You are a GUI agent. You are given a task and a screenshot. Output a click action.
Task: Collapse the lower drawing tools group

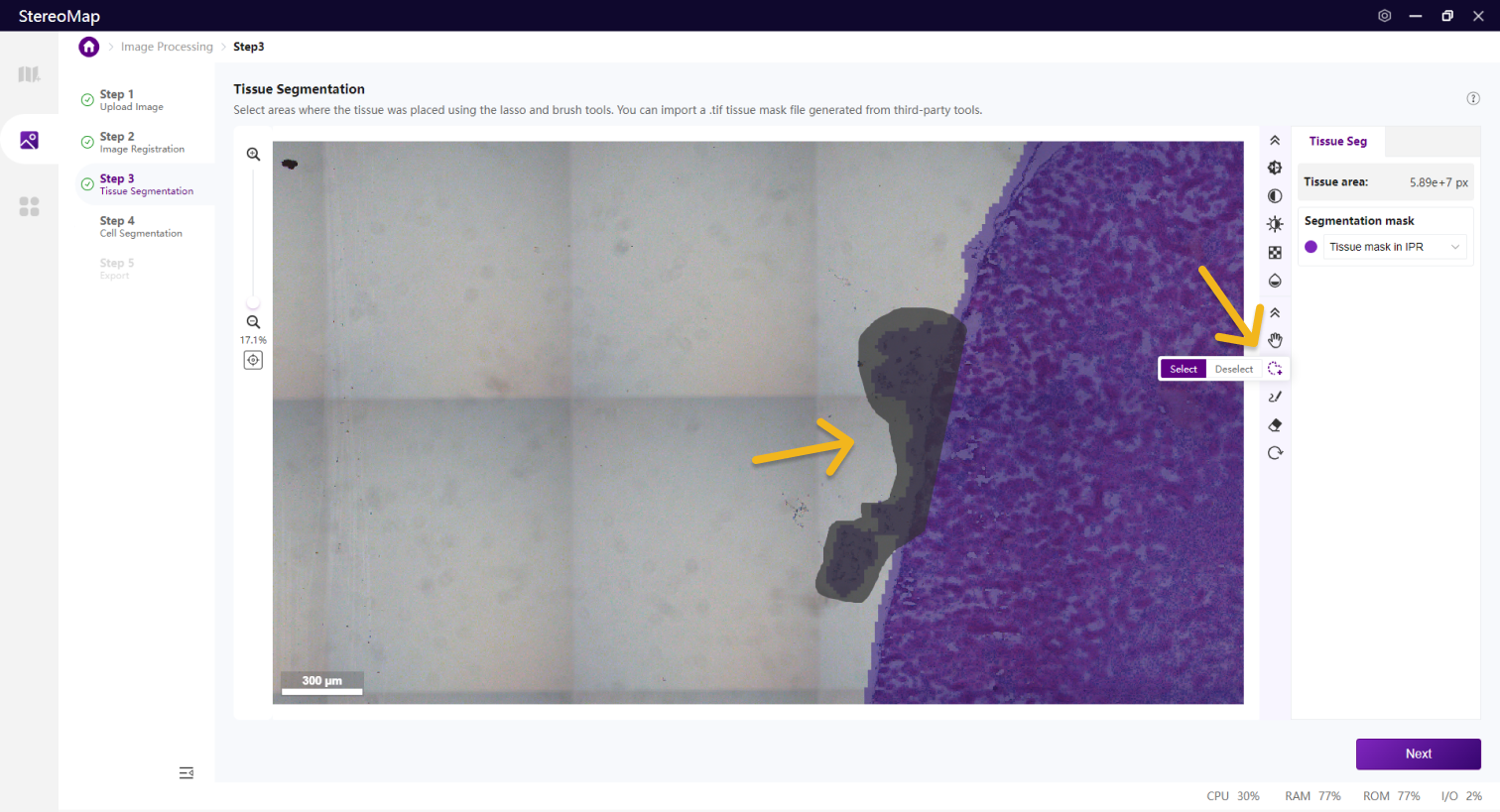[1275, 312]
